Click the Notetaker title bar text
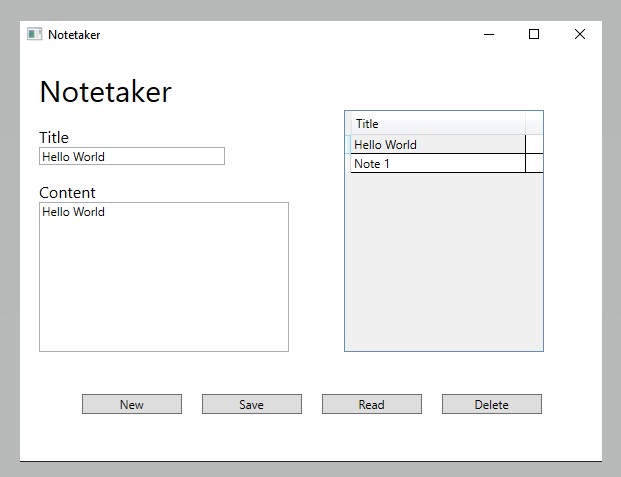This screenshot has width=621, height=477. coord(74,34)
